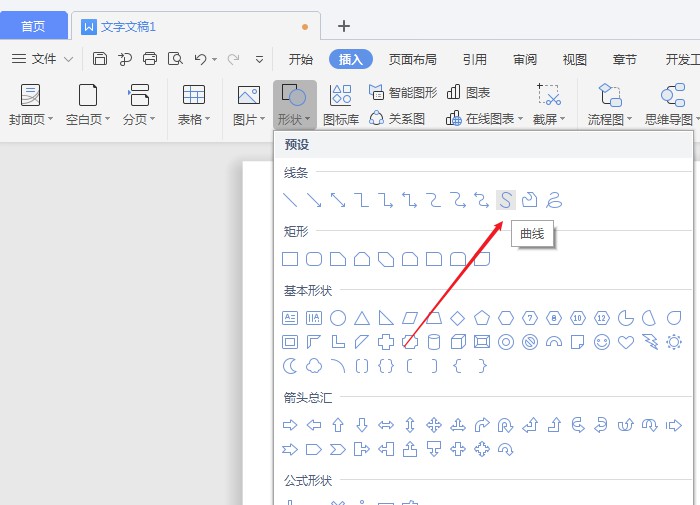Image resolution: width=700 pixels, height=505 pixels.
Task: Click the Save icon in quick toolbar
Action: (x=100, y=59)
